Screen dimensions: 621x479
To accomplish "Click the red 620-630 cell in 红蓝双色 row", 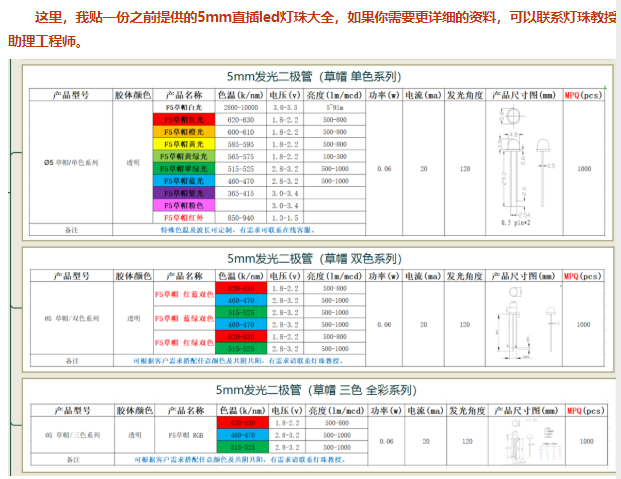I will tap(241, 288).
